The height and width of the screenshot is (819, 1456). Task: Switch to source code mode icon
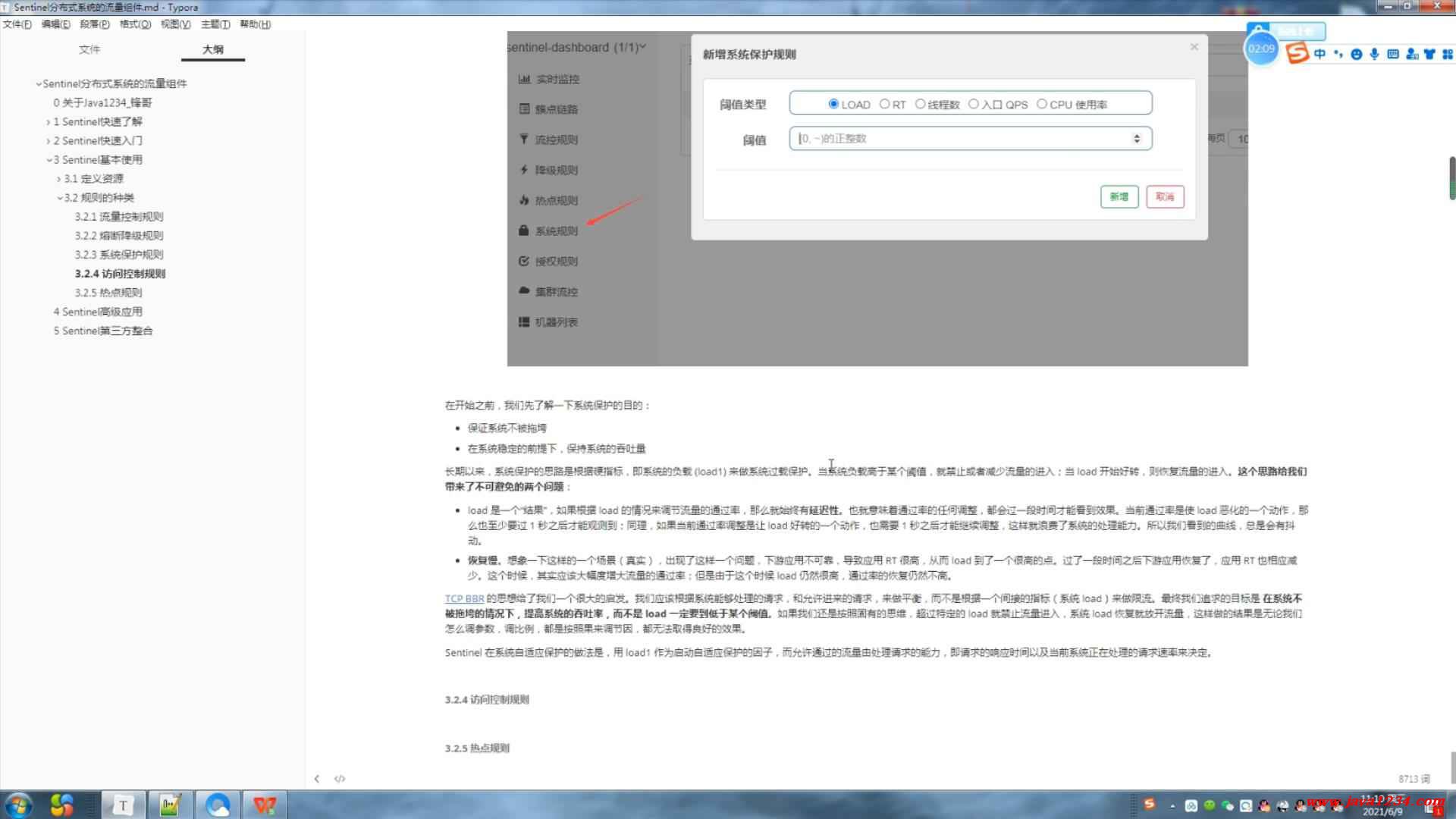[x=340, y=779]
